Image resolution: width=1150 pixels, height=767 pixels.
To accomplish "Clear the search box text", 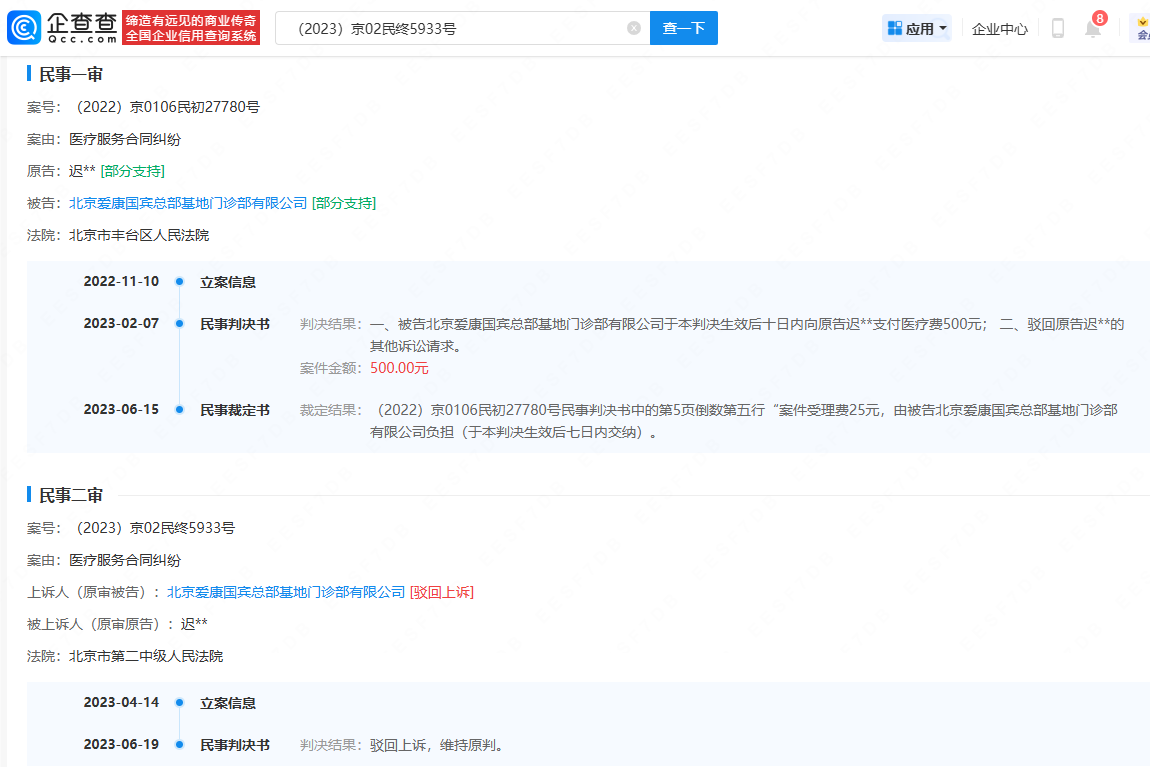I will [x=634, y=28].
